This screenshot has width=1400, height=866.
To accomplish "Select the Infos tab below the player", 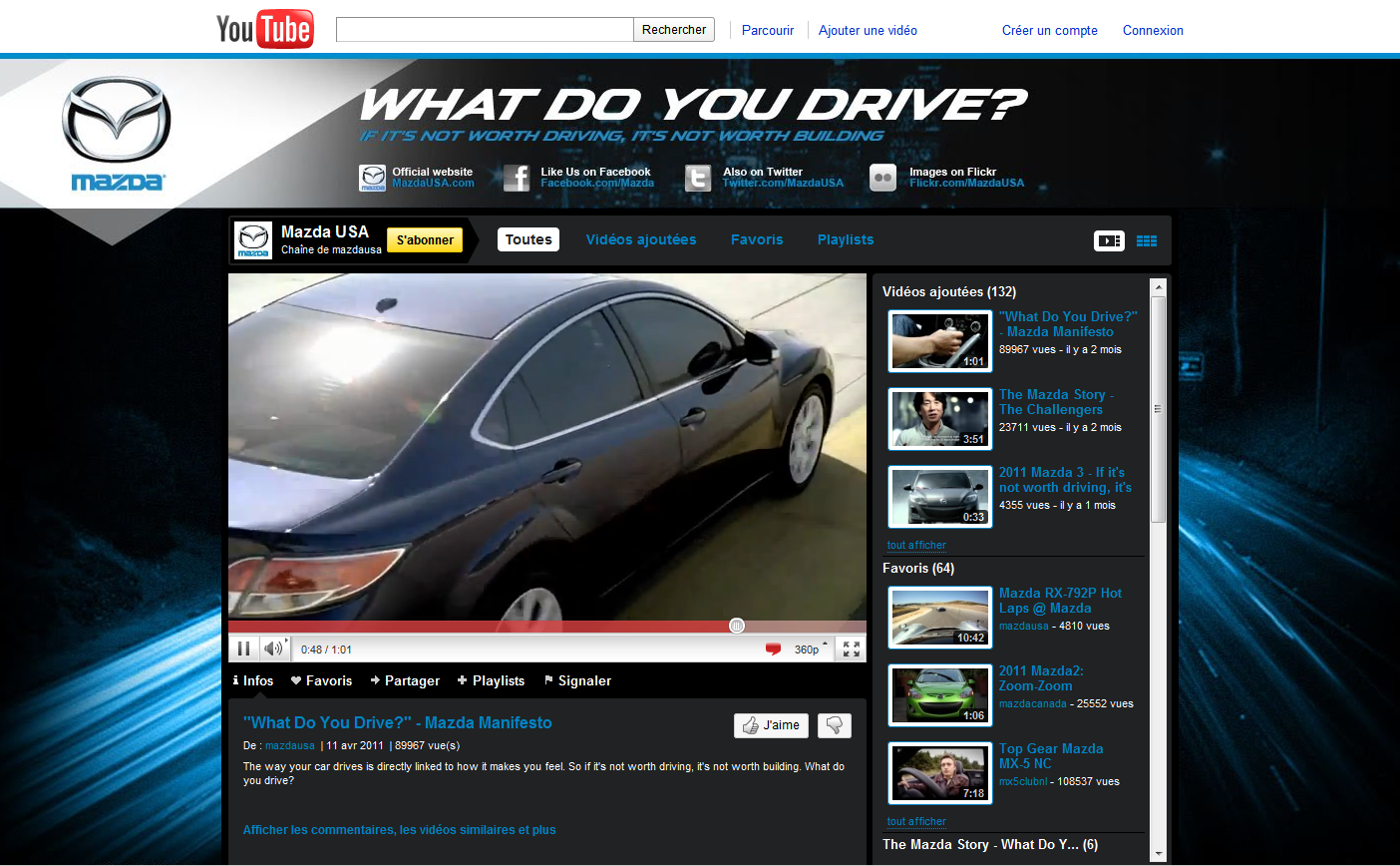I will pyautogui.click(x=253, y=680).
